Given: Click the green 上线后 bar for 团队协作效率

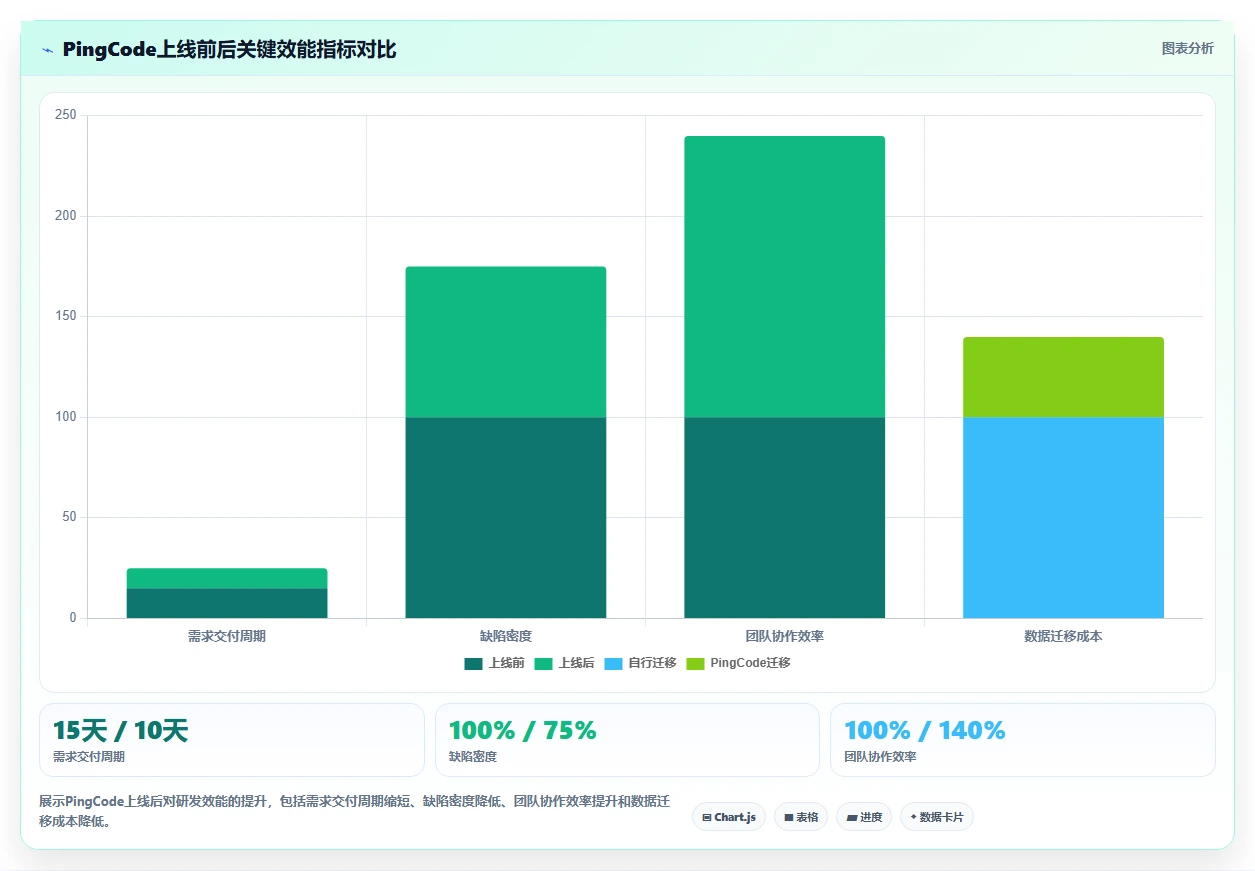Looking at the screenshot, I should 785,276.
